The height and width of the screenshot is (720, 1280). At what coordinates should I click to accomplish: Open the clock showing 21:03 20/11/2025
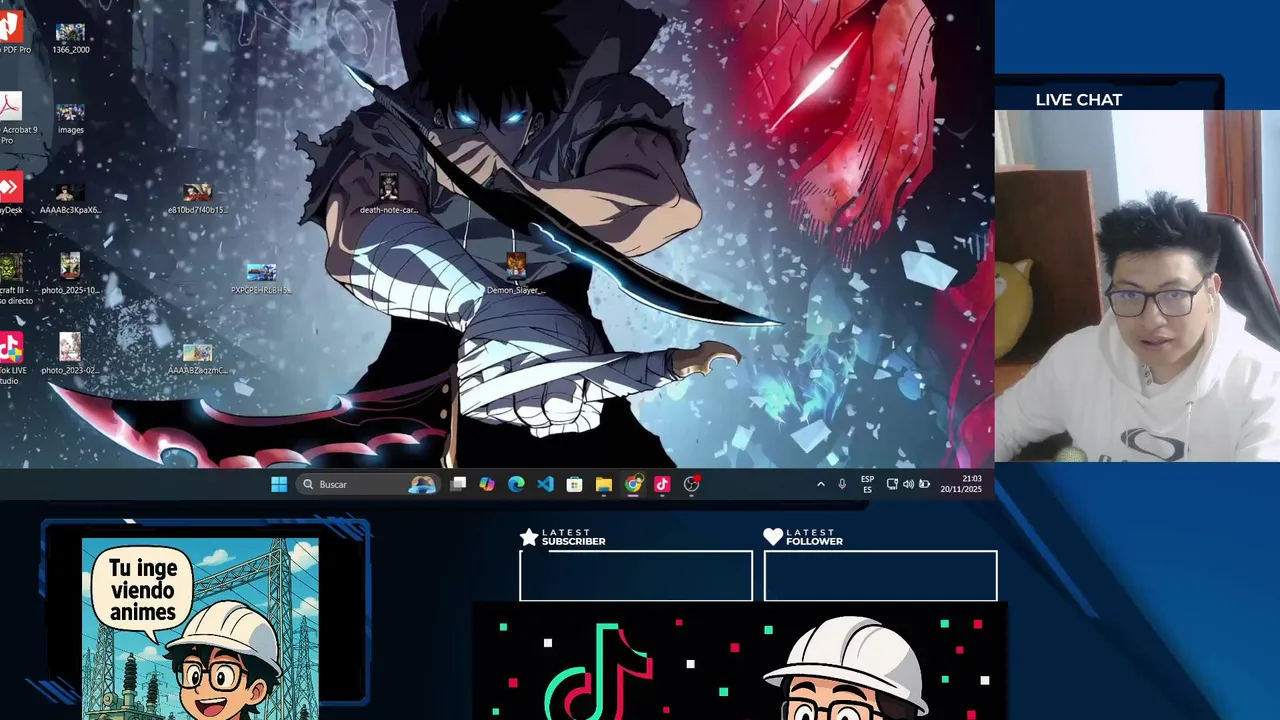click(961, 484)
